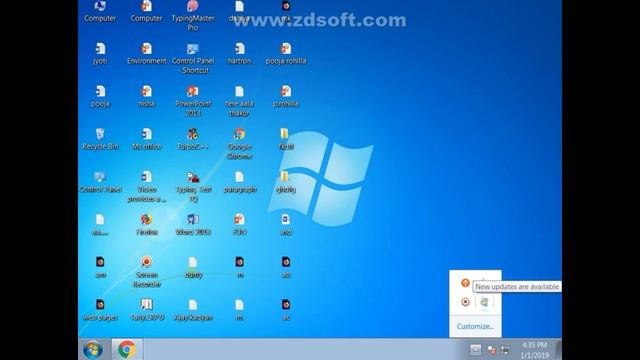Image resolution: width=640 pixels, height=360 pixels.
Task: Open the Action Center flag icon
Action: [491, 350]
